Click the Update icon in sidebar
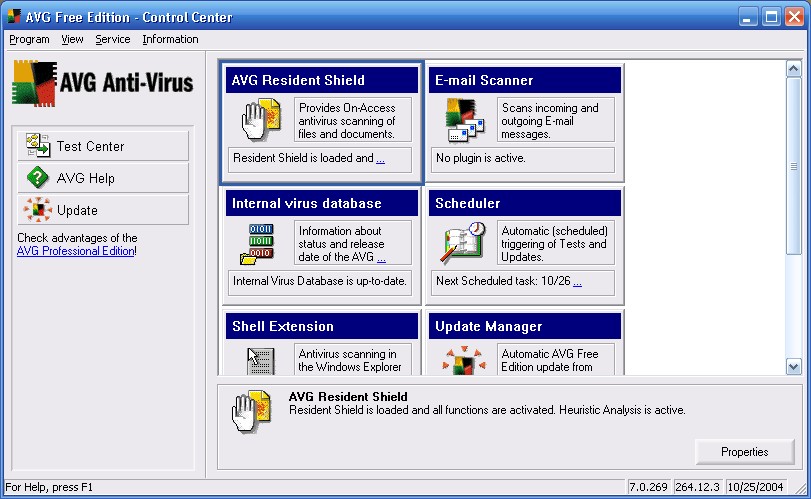811x499 pixels. click(38, 210)
